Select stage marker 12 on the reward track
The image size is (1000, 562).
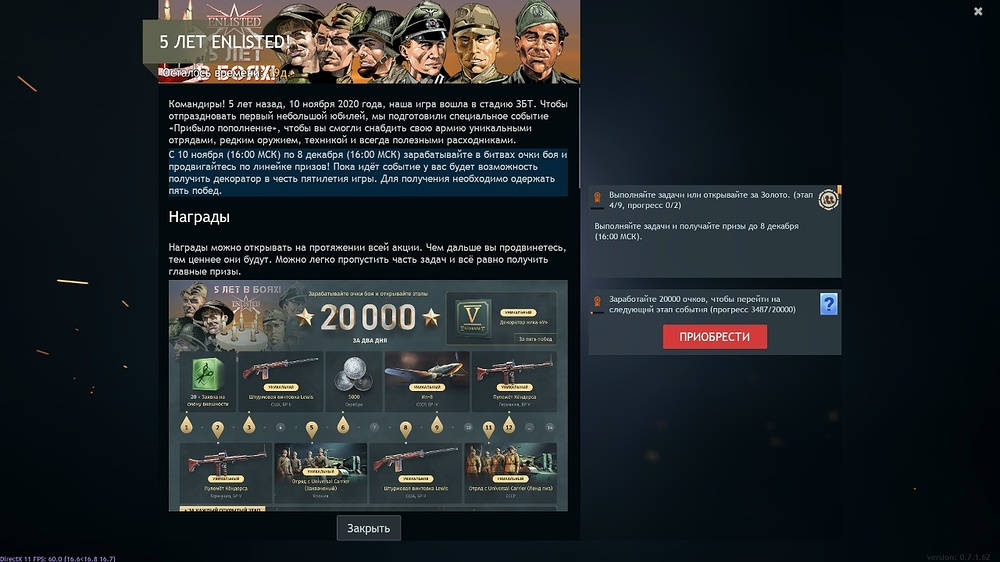click(509, 425)
